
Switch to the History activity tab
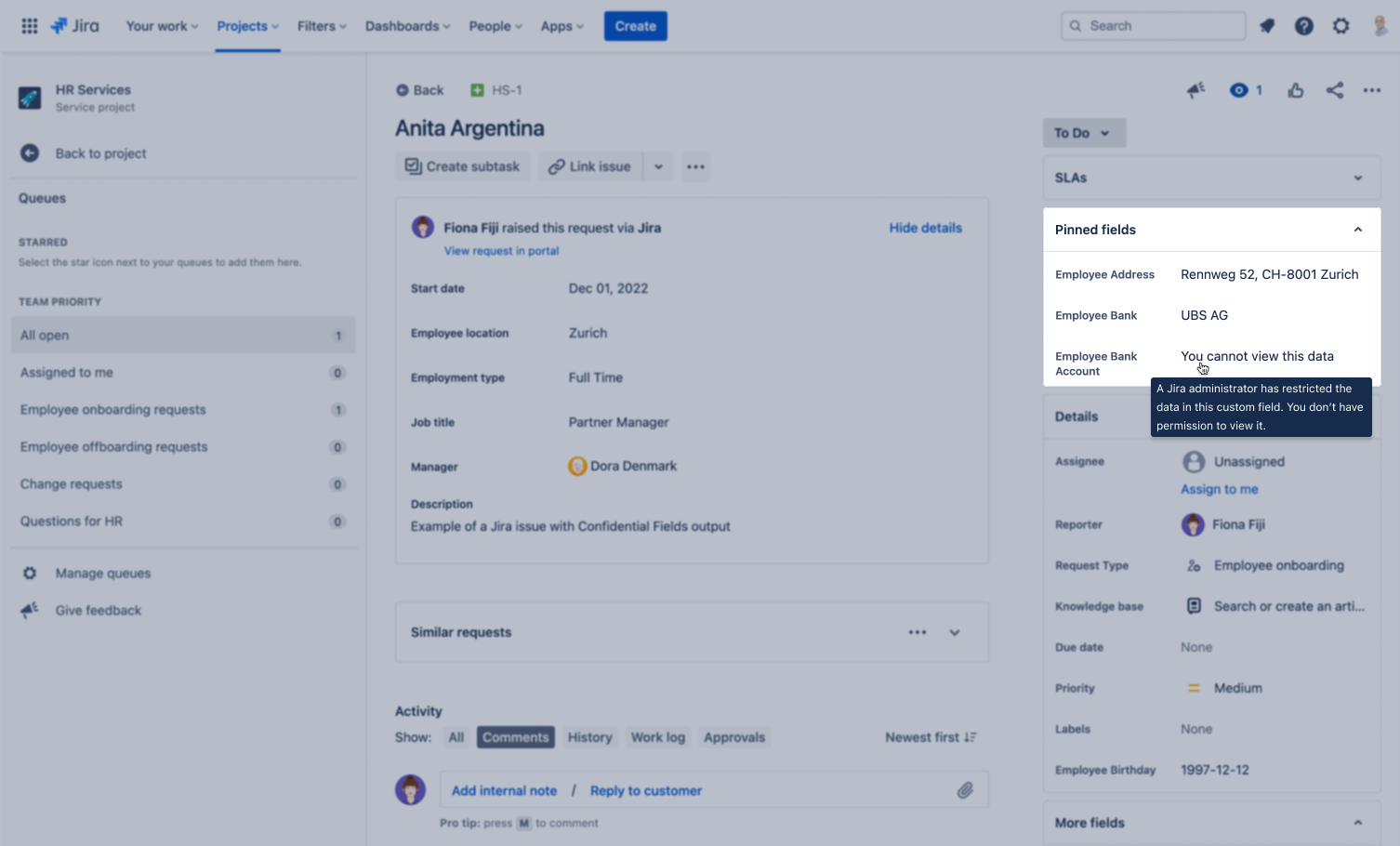pos(589,737)
